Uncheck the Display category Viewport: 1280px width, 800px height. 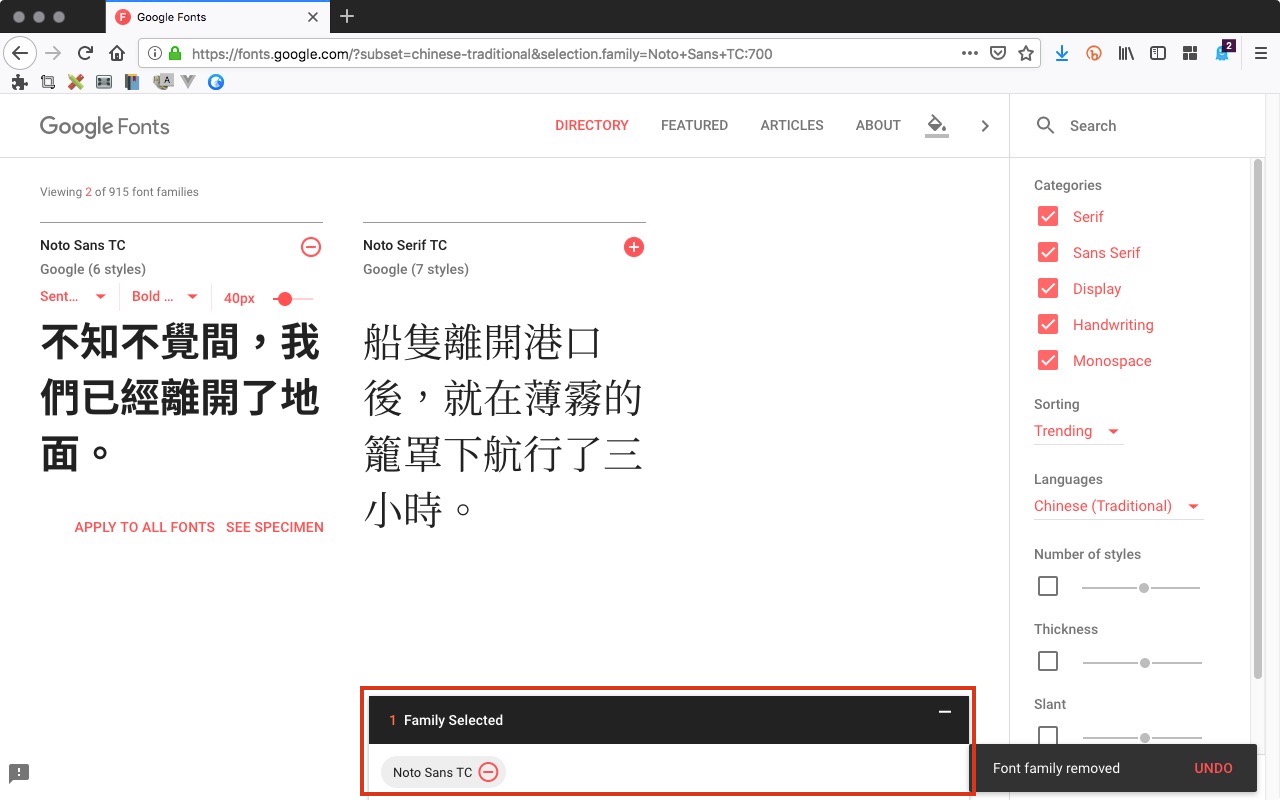click(1048, 288)
